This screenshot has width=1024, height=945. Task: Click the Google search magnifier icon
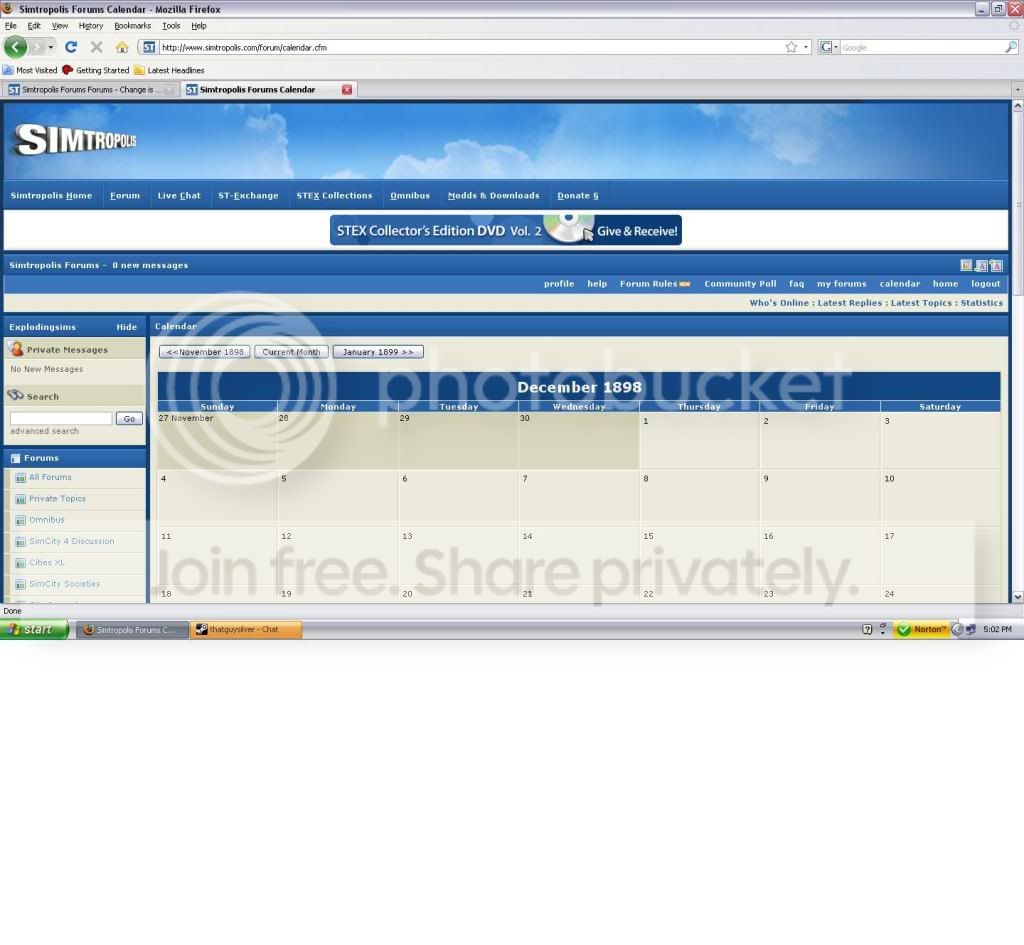point(1010,47)
